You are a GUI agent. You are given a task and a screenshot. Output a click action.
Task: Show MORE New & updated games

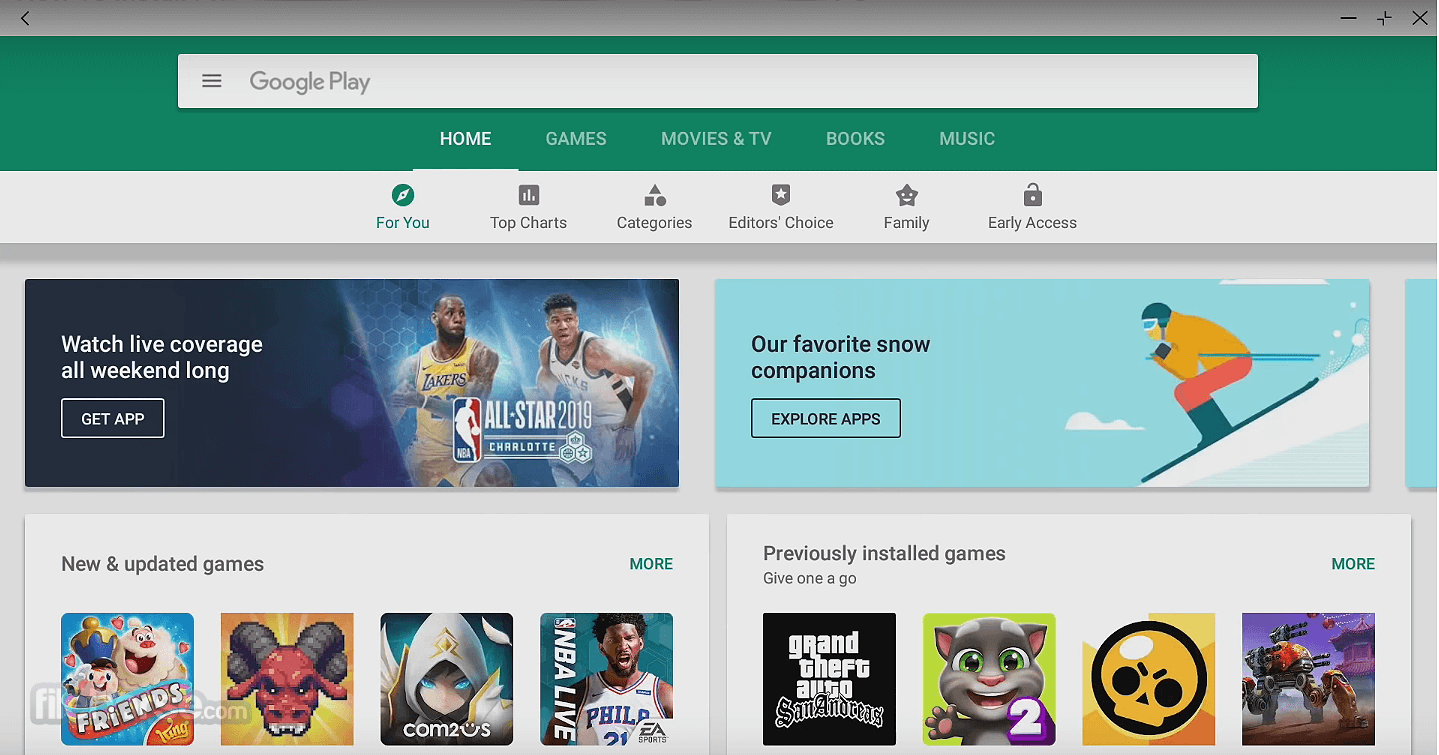click(x=651, y=564)
